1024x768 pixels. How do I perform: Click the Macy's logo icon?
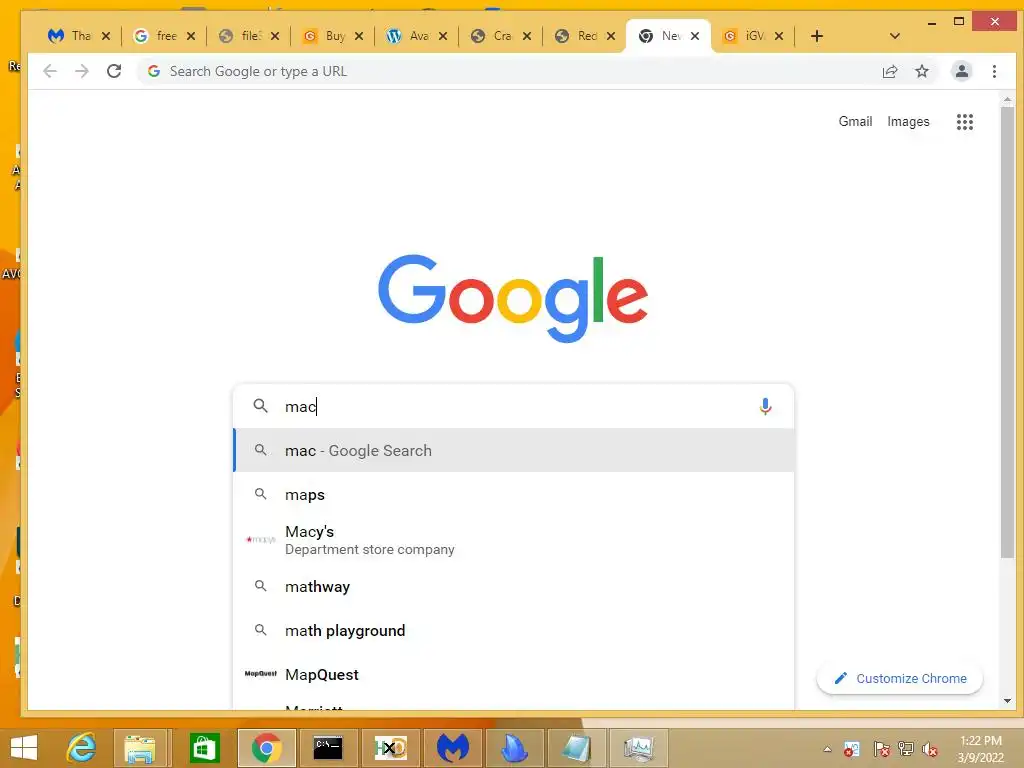pyautogui.click(x=261, y=539)
